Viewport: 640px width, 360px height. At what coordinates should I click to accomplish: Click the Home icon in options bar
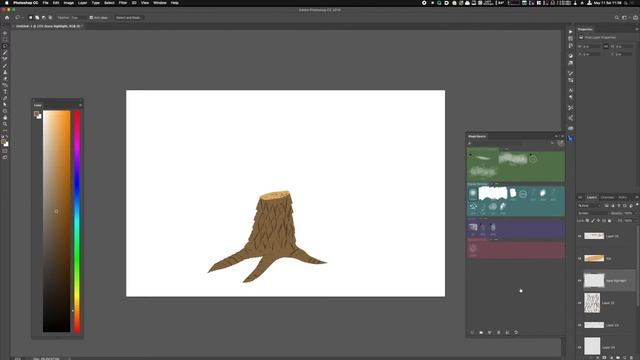click(x=7, y=18)
